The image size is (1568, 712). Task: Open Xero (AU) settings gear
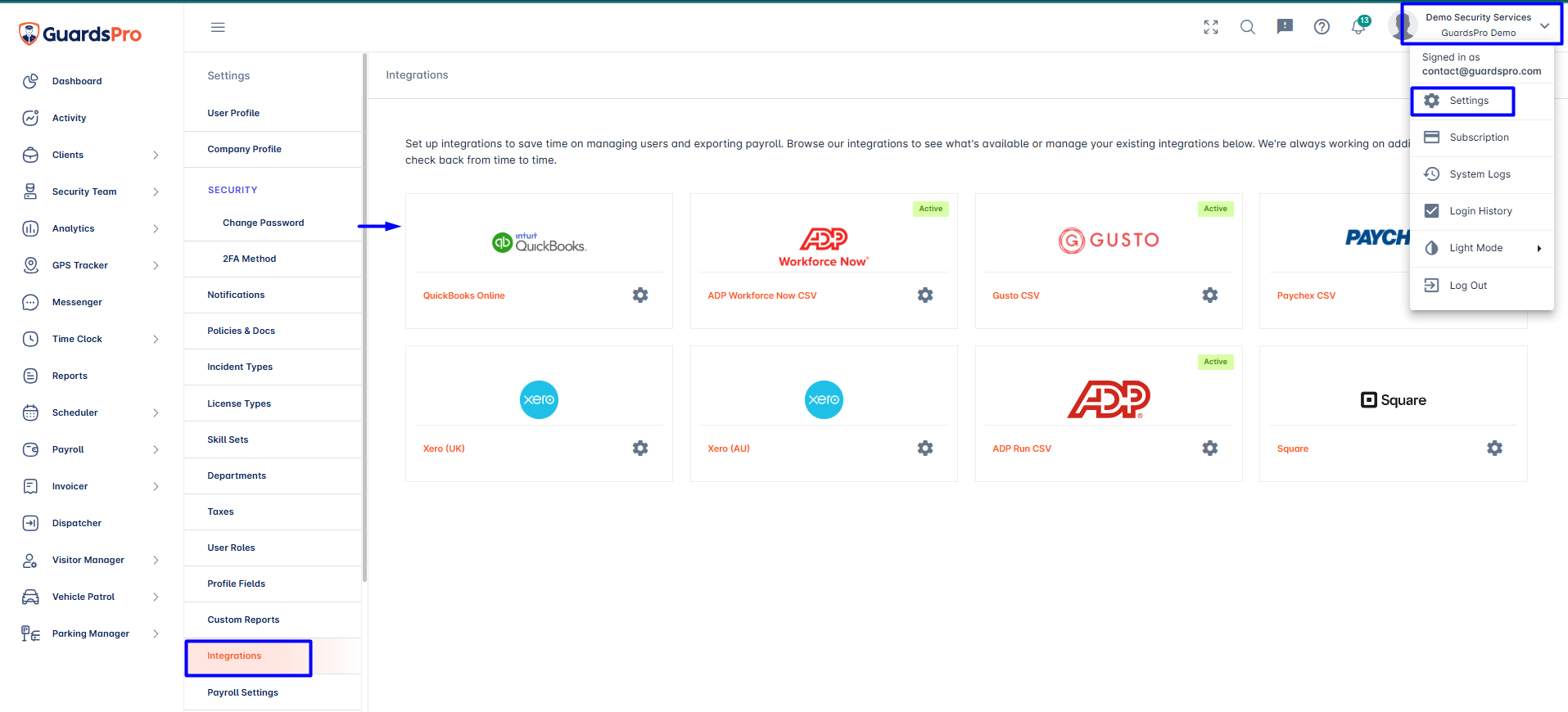pyautogui.click(x=925, y=448)
